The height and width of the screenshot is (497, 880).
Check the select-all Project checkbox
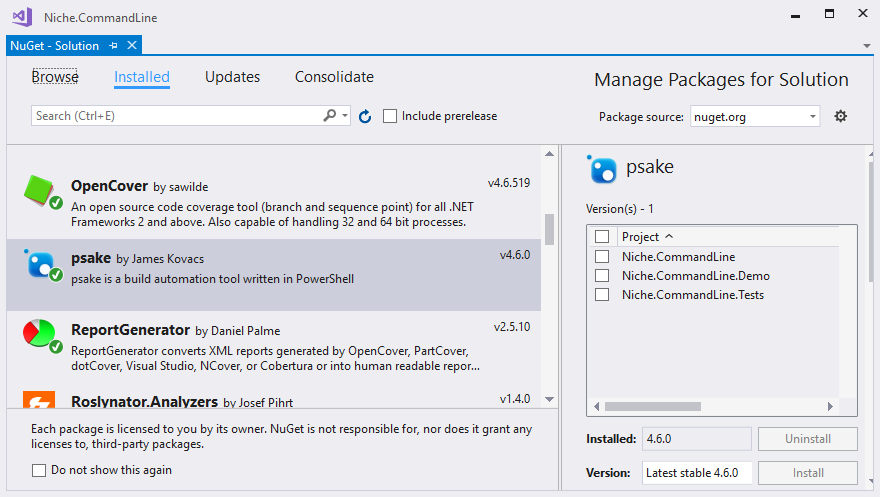click(602, 237)
